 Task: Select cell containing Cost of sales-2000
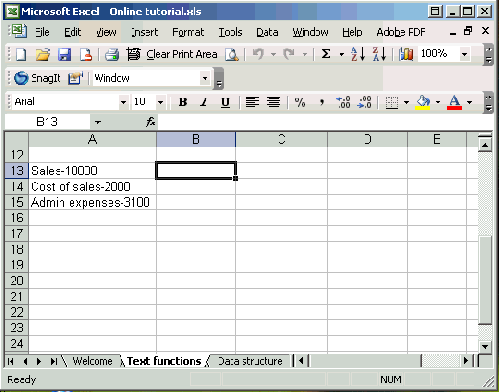(92, 186)
